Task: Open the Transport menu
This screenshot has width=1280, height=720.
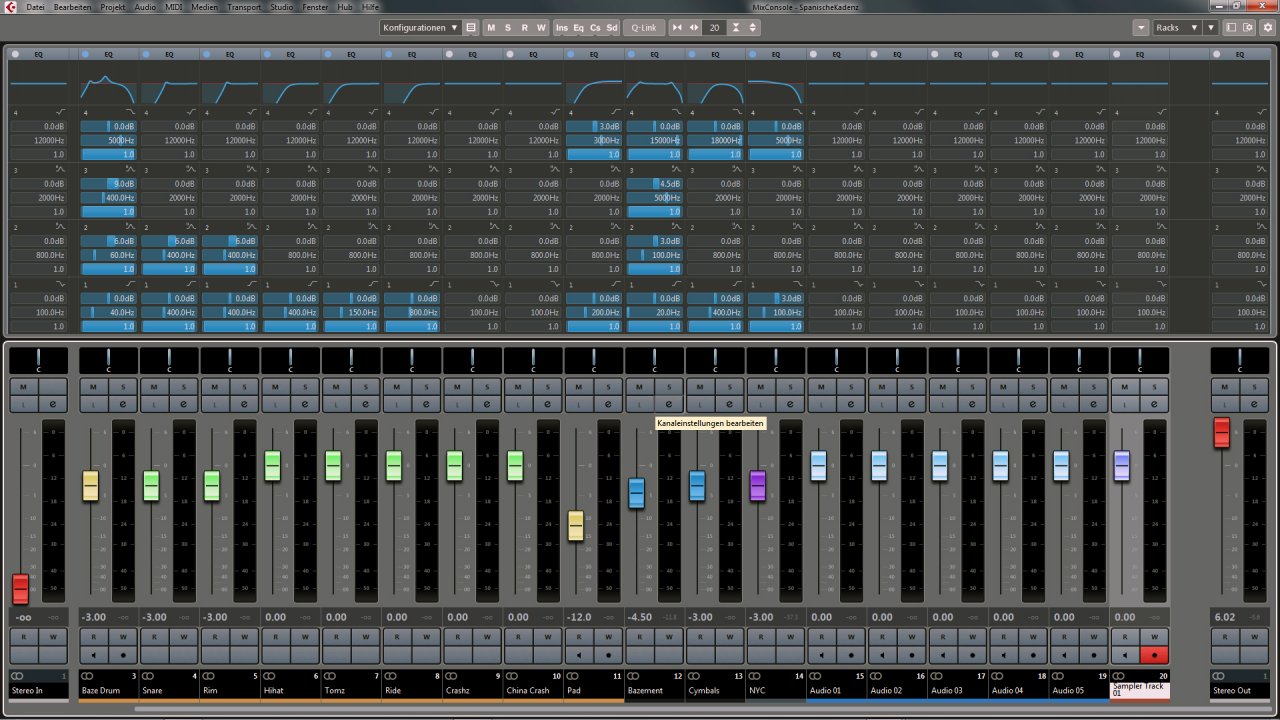Action: 244,7
